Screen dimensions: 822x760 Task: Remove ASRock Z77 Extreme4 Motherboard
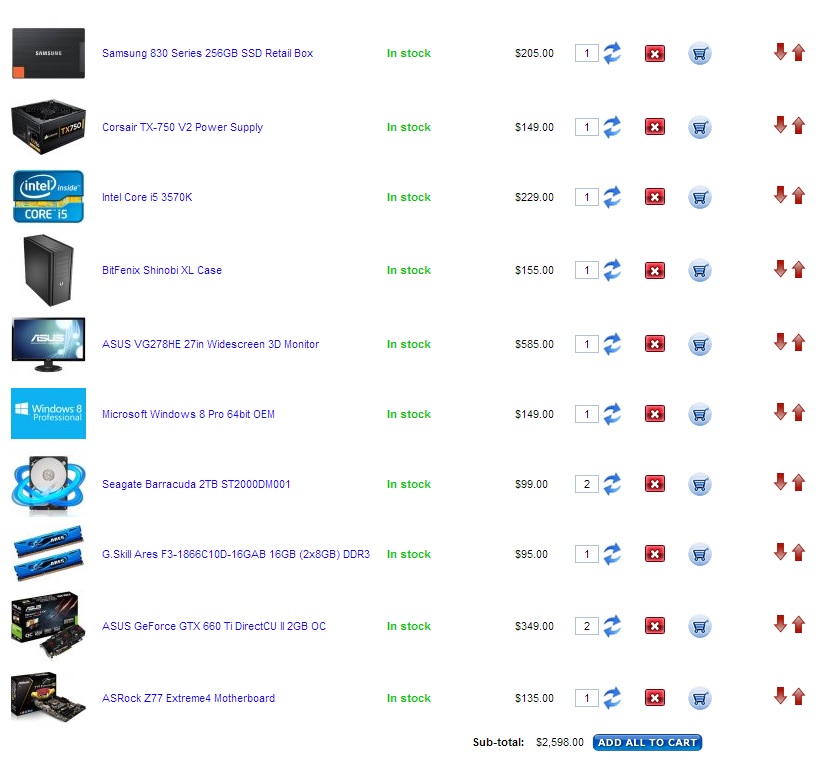655,698
